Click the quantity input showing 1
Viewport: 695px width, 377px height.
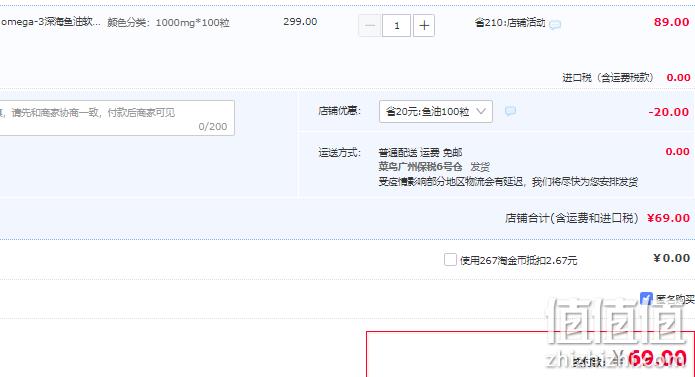(397, 25)
